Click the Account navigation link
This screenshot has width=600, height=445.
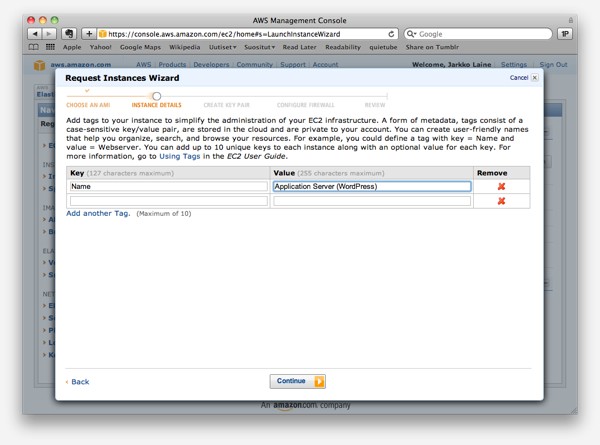(325, 65)
